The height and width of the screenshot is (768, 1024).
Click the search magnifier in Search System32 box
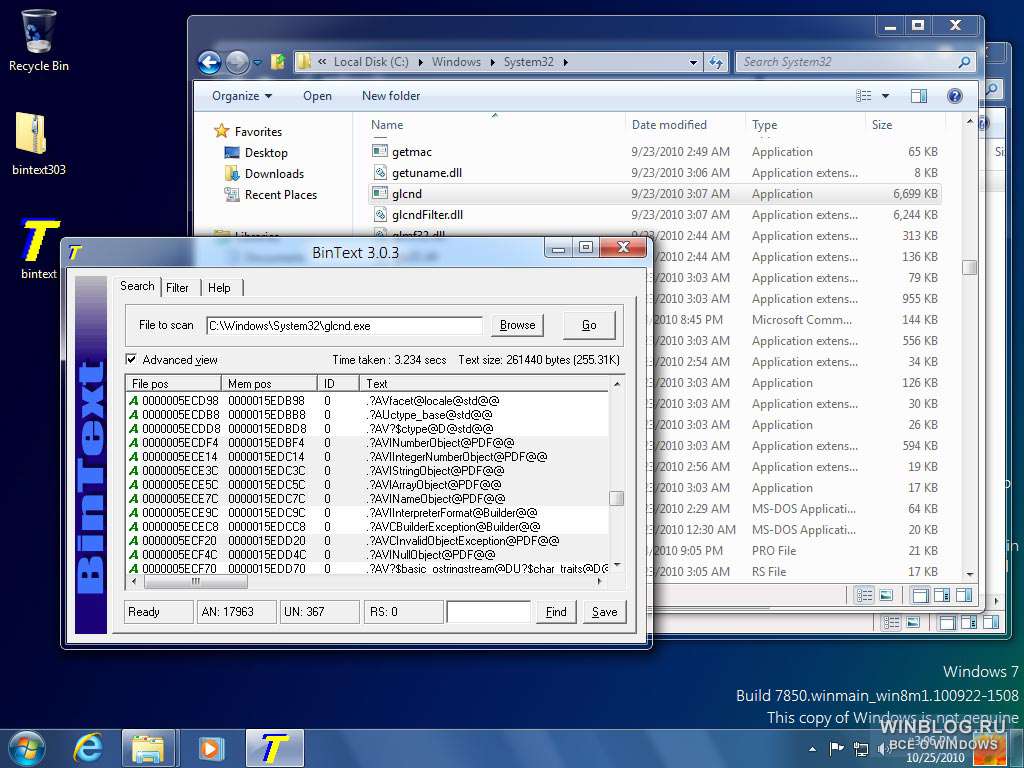tap(964, 62)
